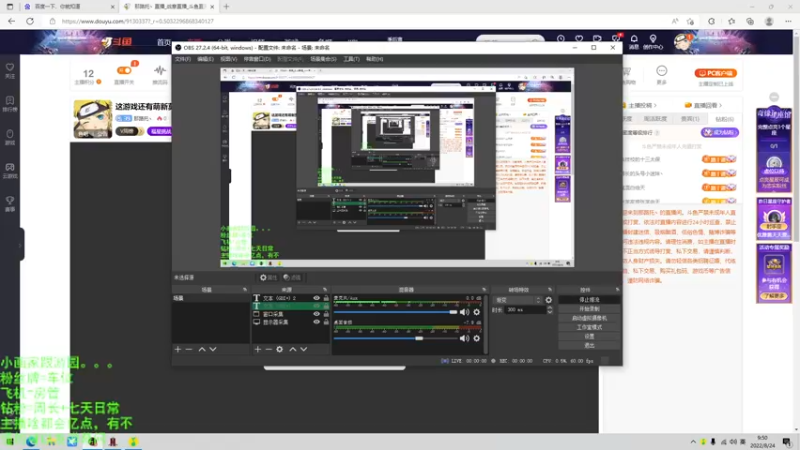800x450 pixels.
Task: Toggle the lock on 文本 (GDI+) 2 source
Action: point(326,298)
